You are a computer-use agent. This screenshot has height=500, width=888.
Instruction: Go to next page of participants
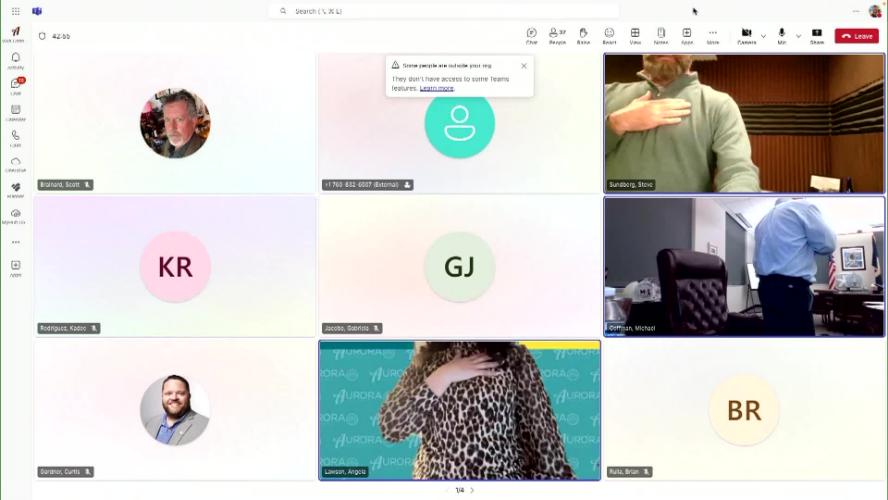pos(472,490)
